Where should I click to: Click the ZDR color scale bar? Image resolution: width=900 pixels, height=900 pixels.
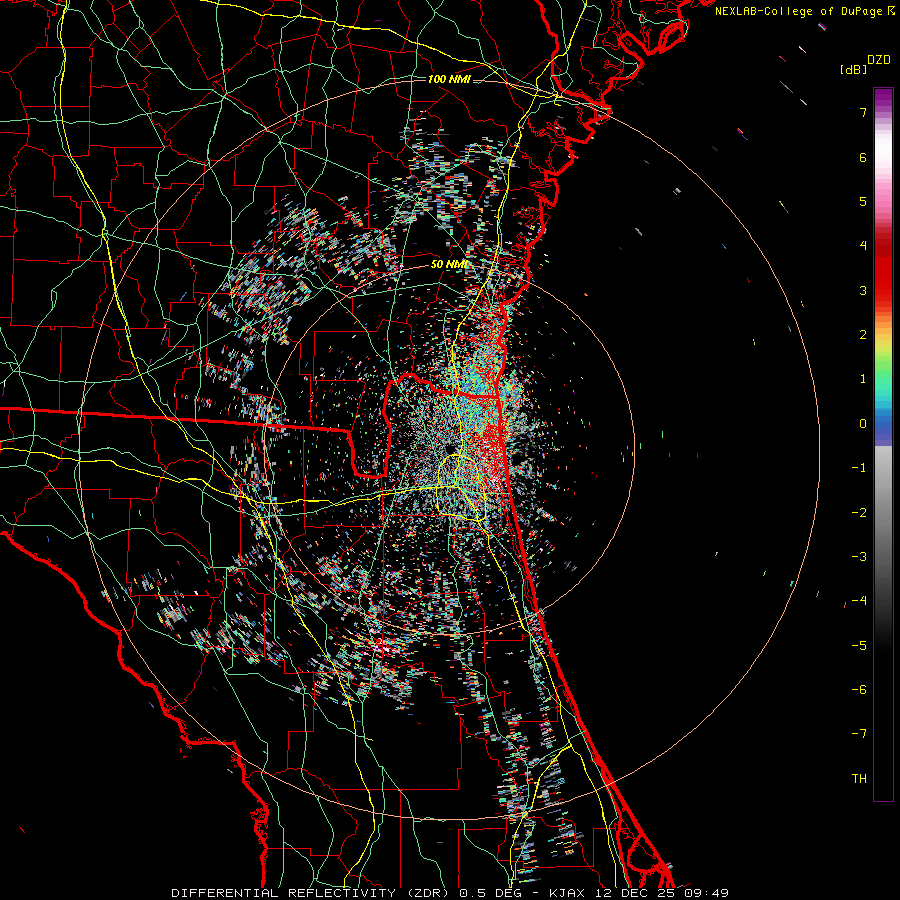coord(883,444)
